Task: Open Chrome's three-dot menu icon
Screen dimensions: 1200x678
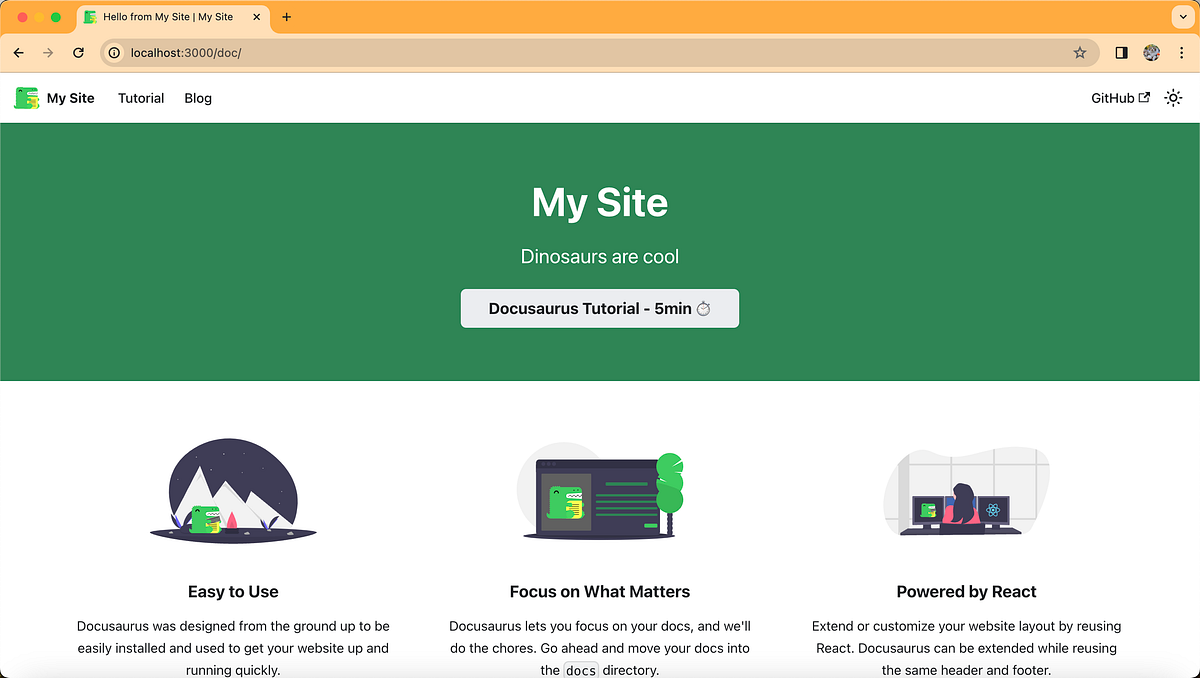Action: tap(1182, 52)
